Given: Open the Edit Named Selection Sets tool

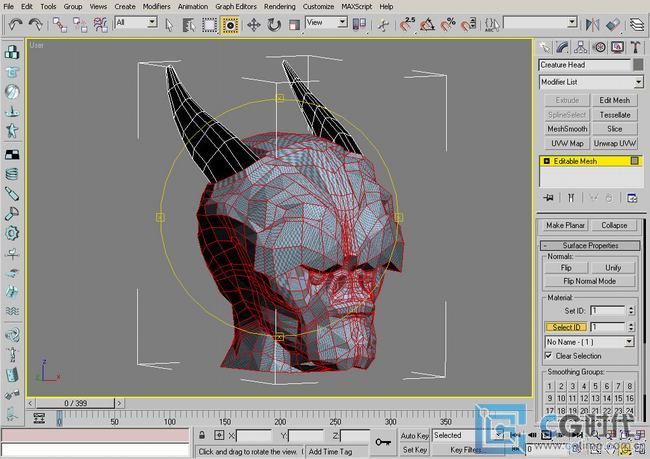Looking at the screenshot, I should (492, 25).
